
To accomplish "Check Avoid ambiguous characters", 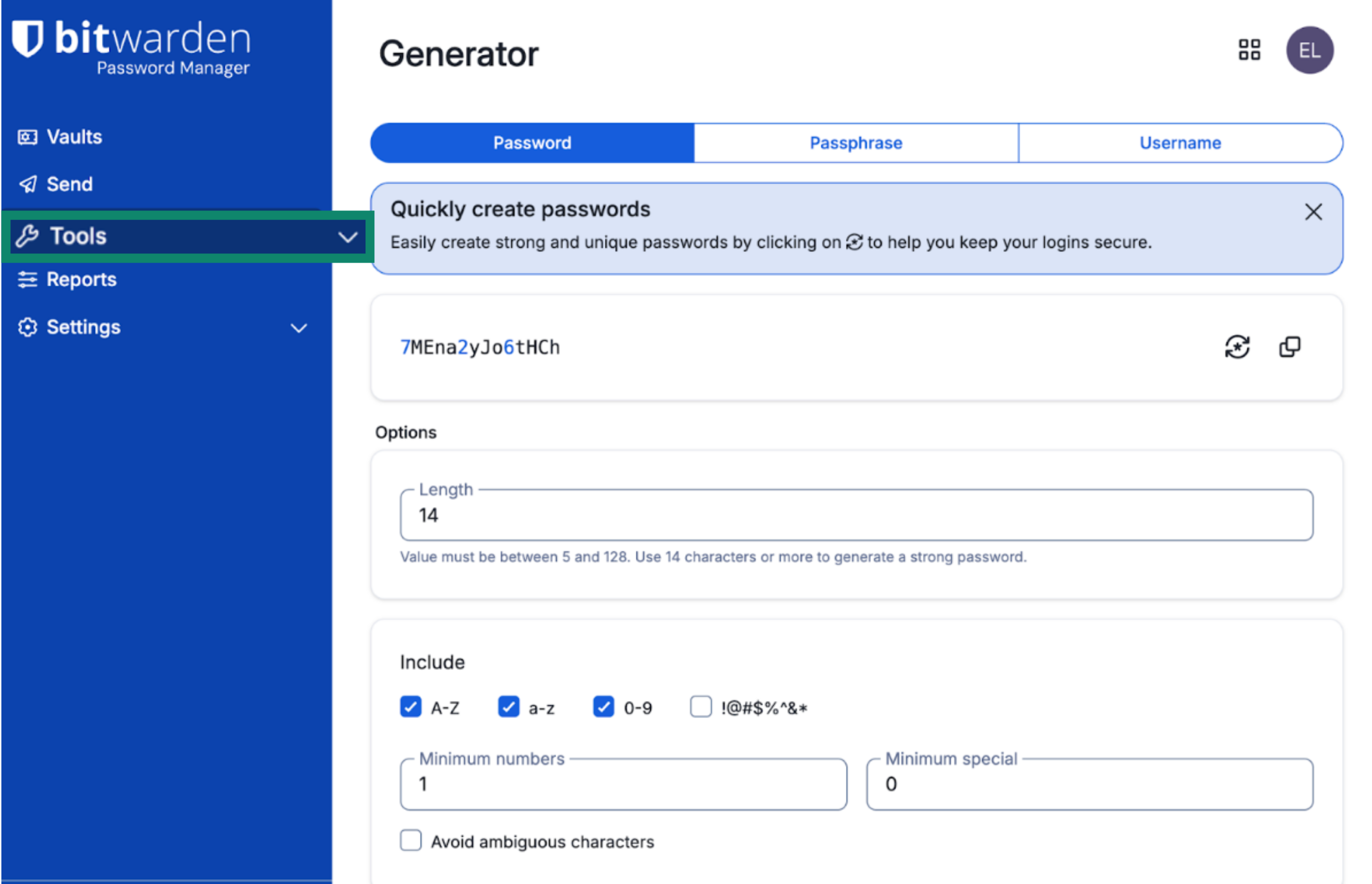I will coord(410,841).
